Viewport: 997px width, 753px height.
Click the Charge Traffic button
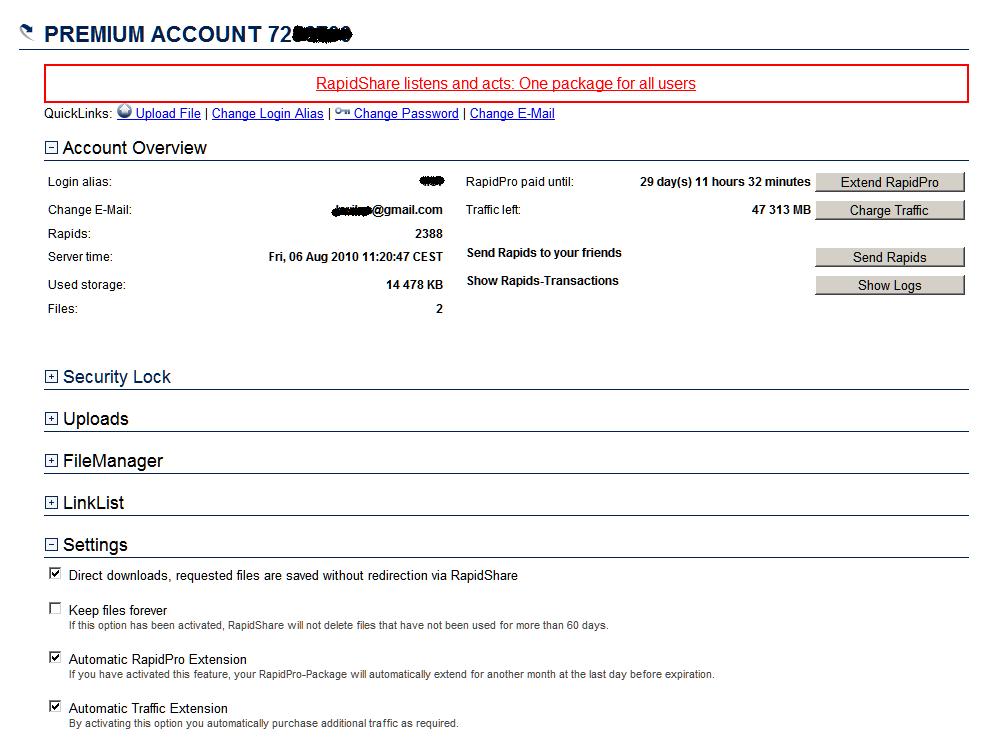[889, 210]
